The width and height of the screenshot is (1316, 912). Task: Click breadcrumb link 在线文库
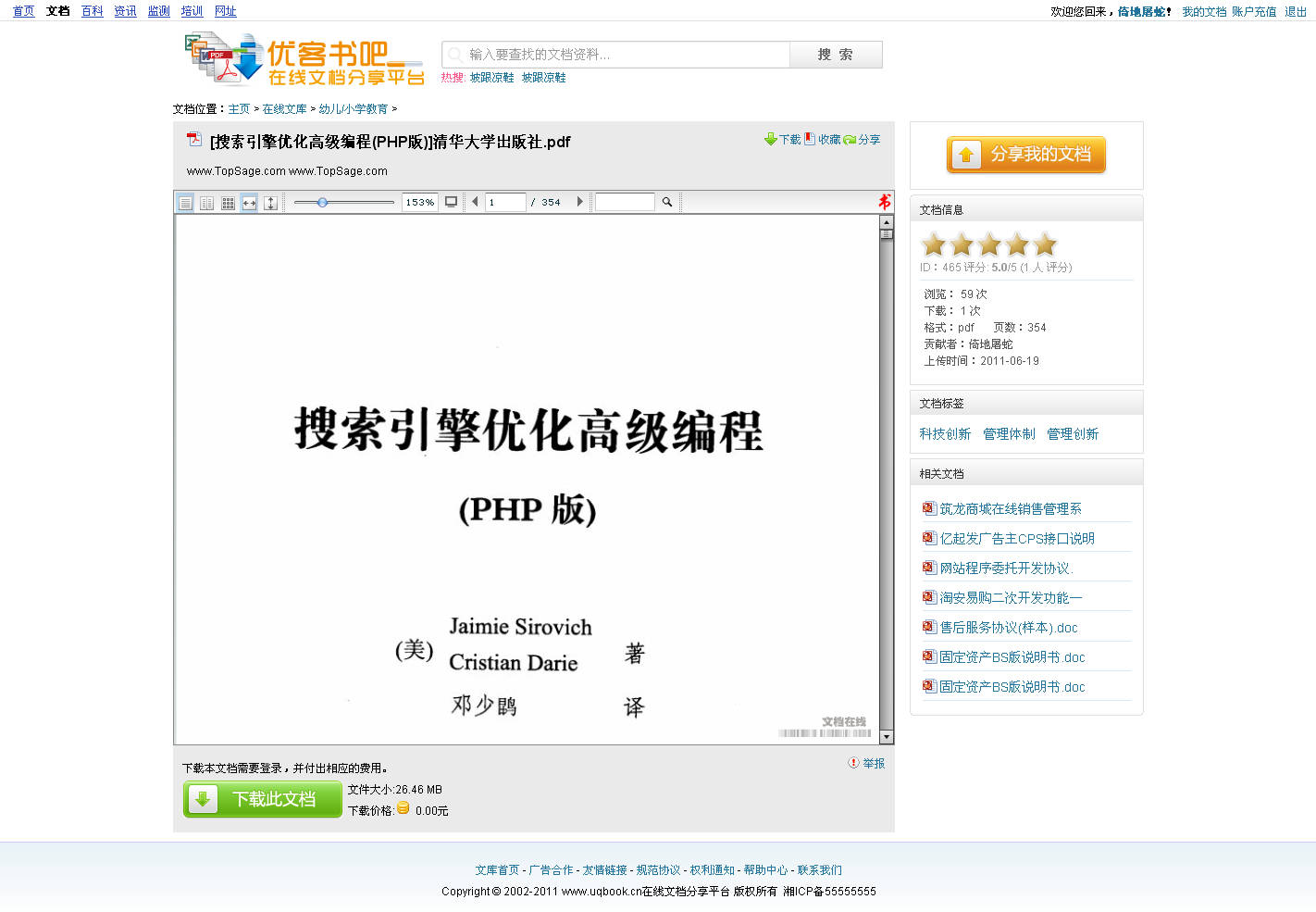pos(285,109)
